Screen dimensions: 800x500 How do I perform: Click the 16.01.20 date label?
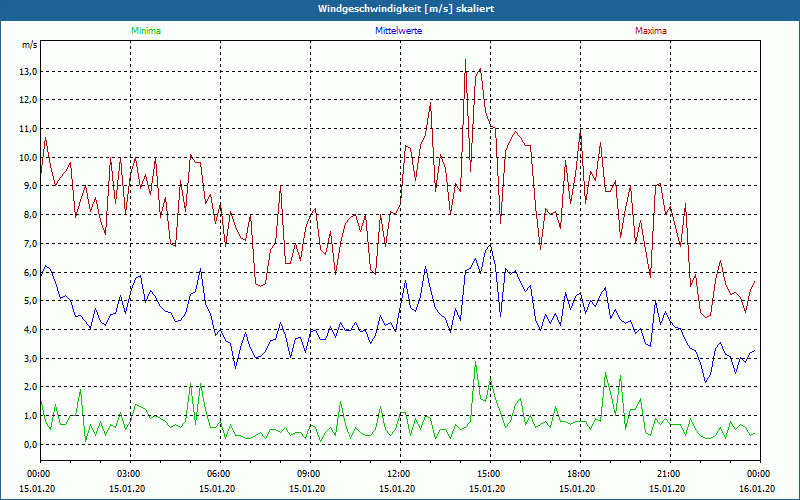pos(758,489)
